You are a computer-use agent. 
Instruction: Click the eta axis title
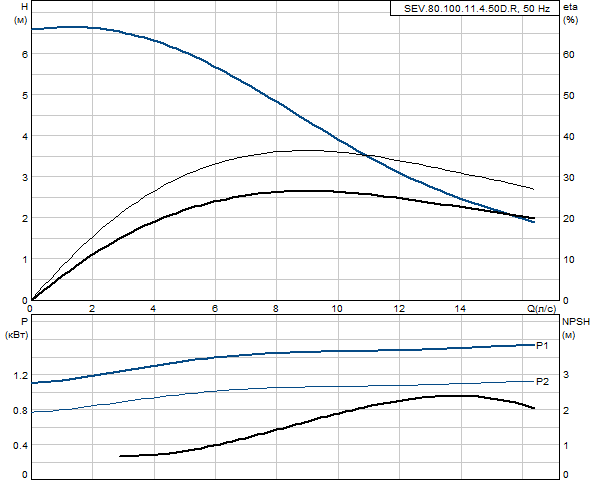pos(570,7)
